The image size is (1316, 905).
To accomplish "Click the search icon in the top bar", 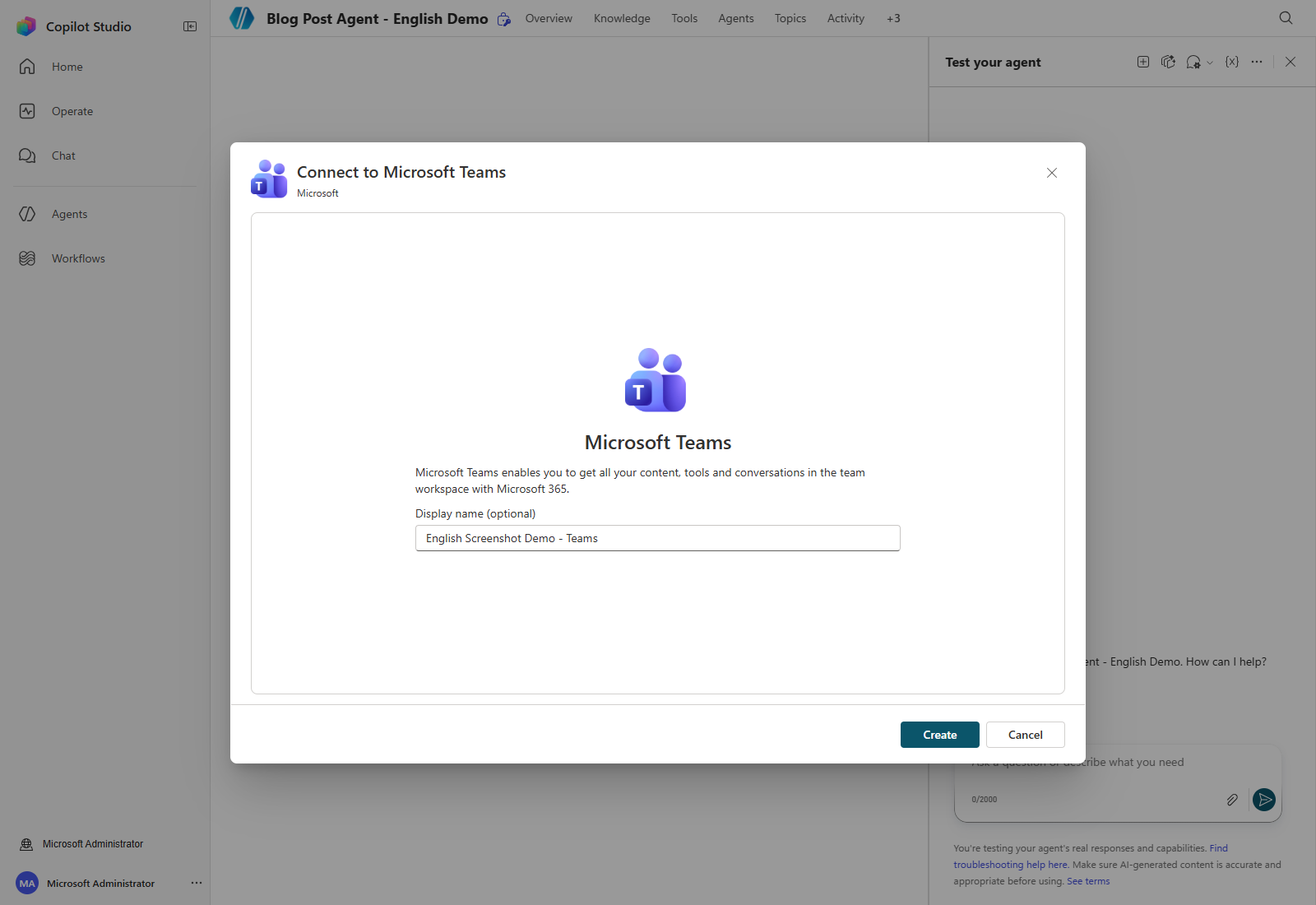I will (x=1286, y=18).
